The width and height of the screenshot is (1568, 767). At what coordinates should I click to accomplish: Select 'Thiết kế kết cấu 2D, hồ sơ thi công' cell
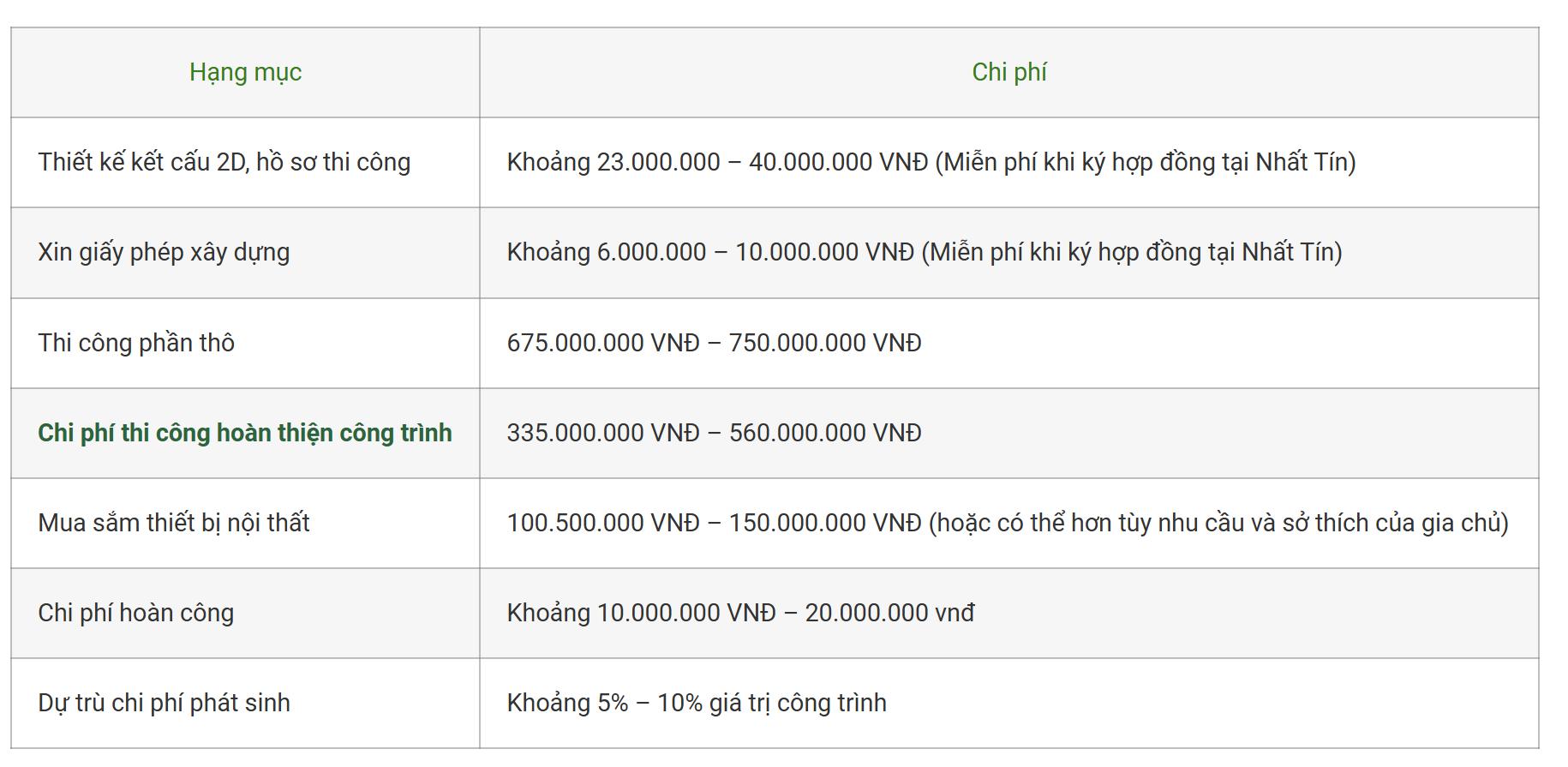(245, 163)
